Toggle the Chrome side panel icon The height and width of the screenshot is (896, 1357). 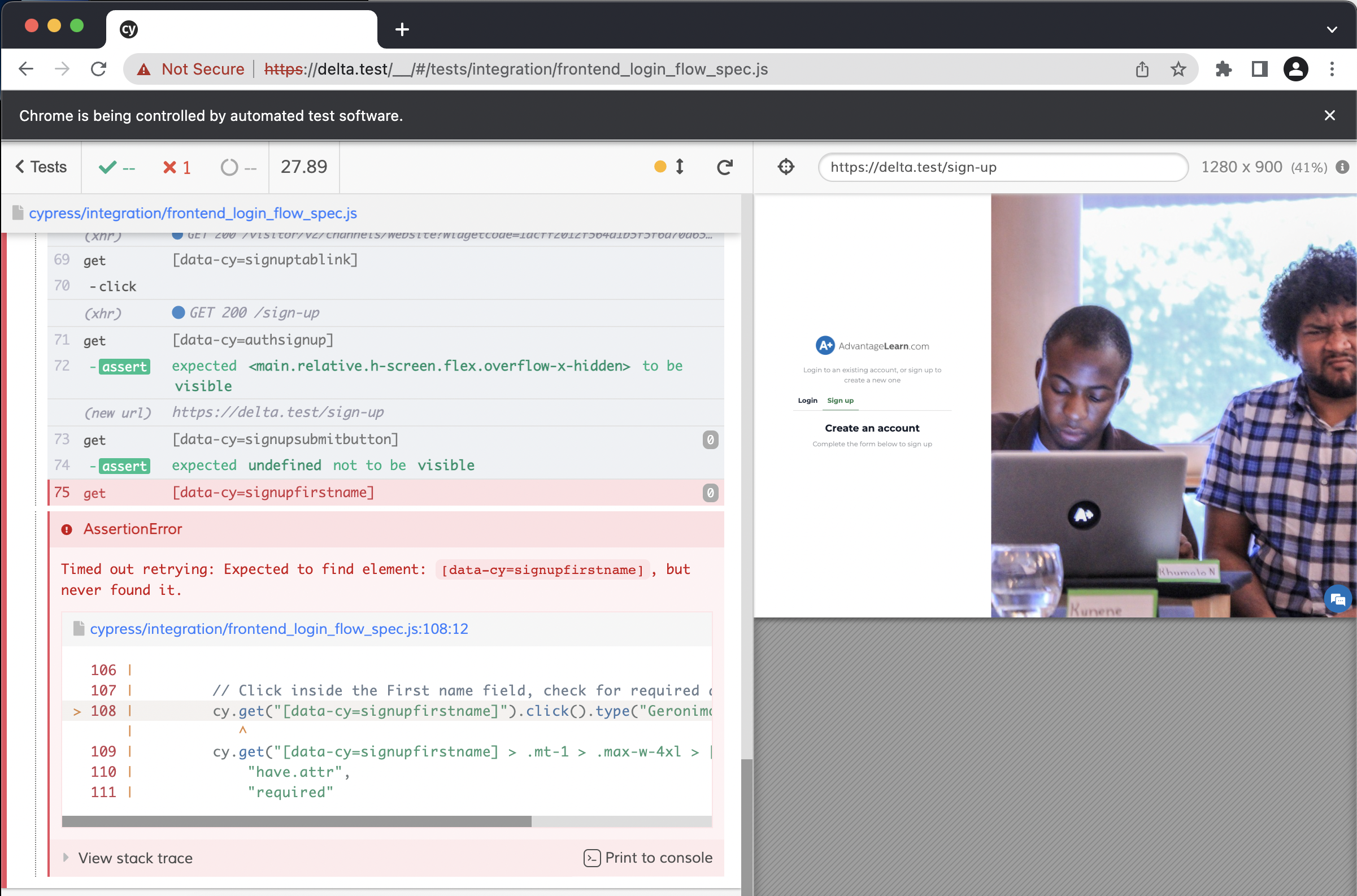tap(1259, 69)
